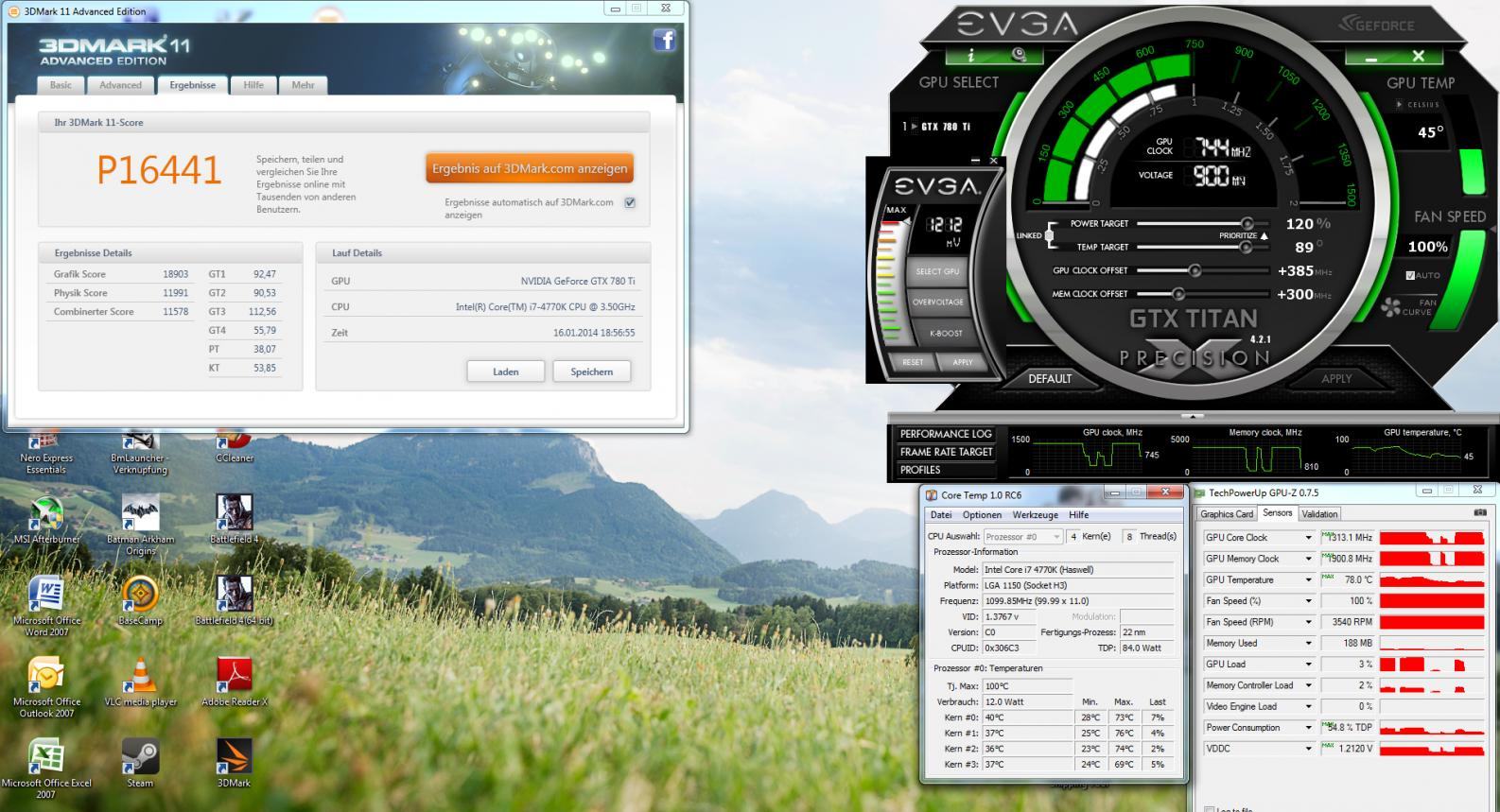Image resolution: width=1500 pixels, height=812 pixels.
Task: Click the Prioritize arrow in Precision
Action: (1265, 235)
